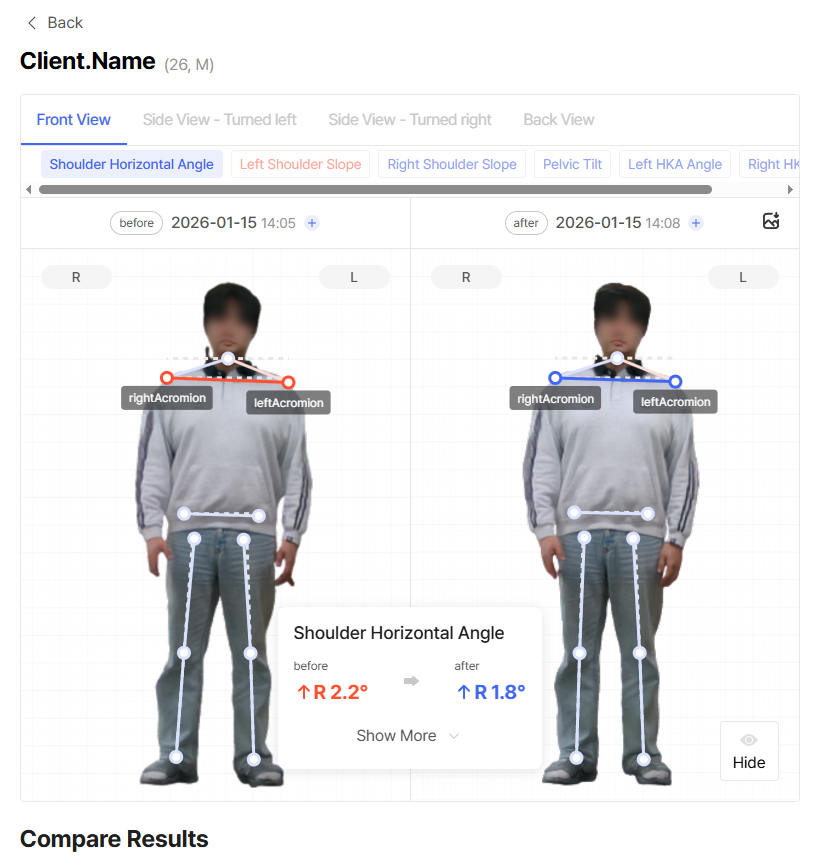This screenshot has height=865, width=825.
Task: Click the rightAcromion marker label on before image
Action: coord(166,397)
